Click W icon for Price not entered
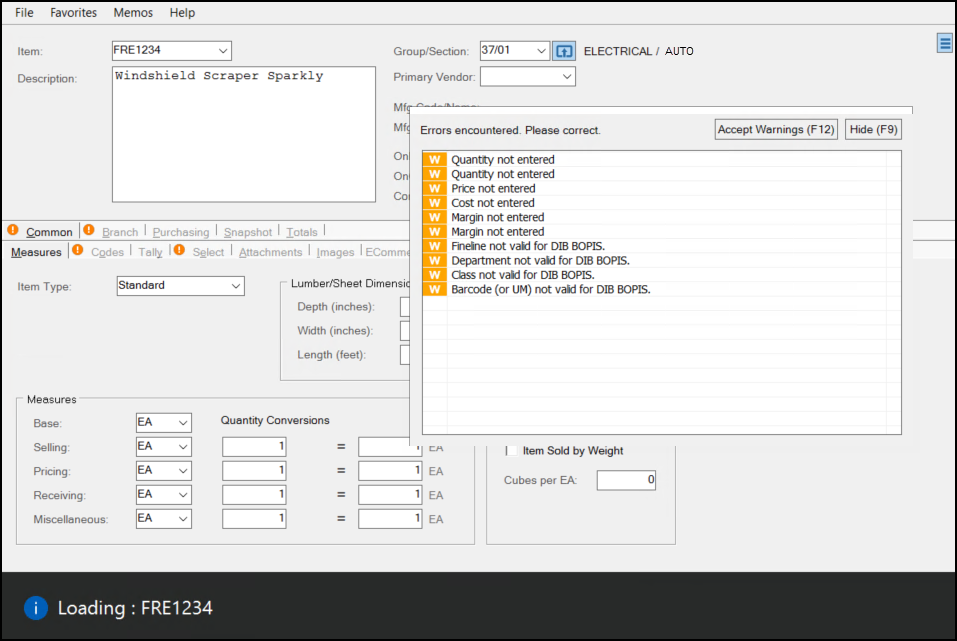 tap(435, 189)
